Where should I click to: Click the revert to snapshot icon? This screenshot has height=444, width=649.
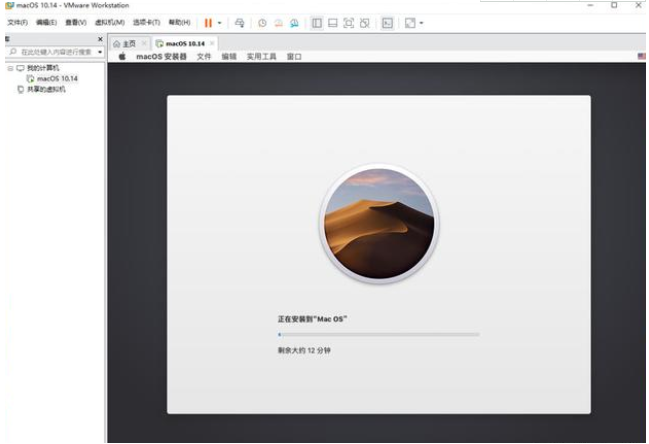click(278, 22)
